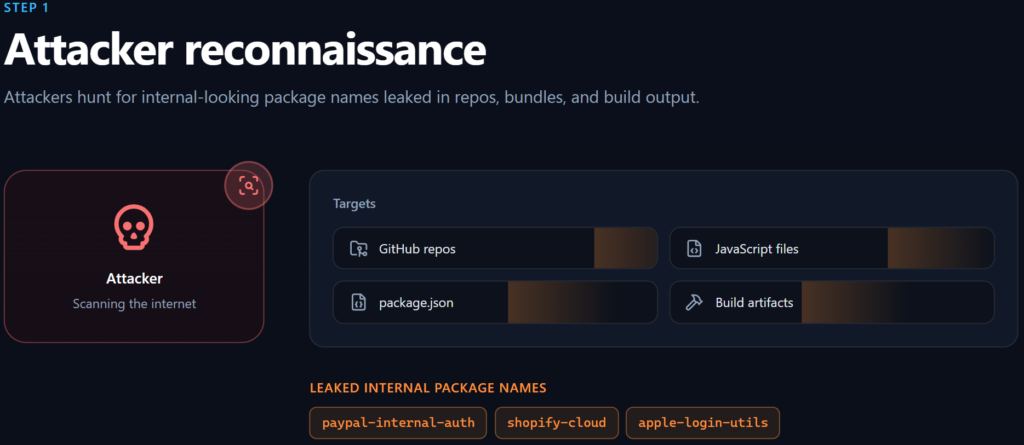Click the apple-login-utils package chip

pyautogui.click(x=703, y=423)
